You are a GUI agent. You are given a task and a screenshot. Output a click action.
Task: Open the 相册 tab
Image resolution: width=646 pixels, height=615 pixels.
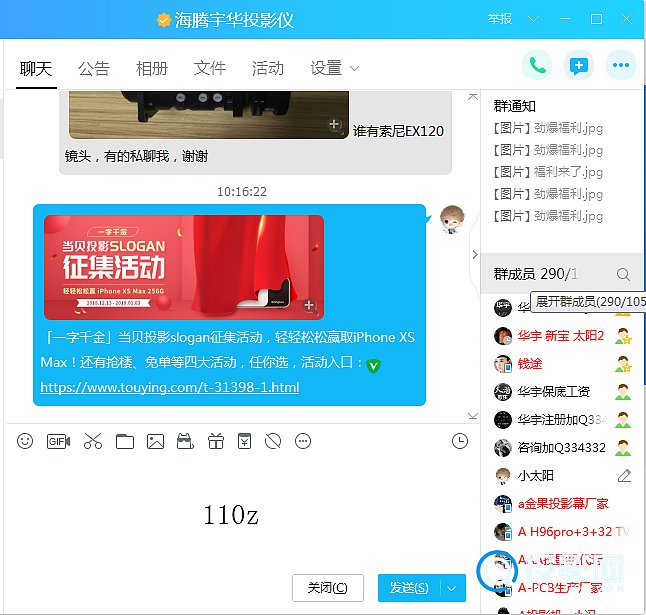(x=152, y=68)
